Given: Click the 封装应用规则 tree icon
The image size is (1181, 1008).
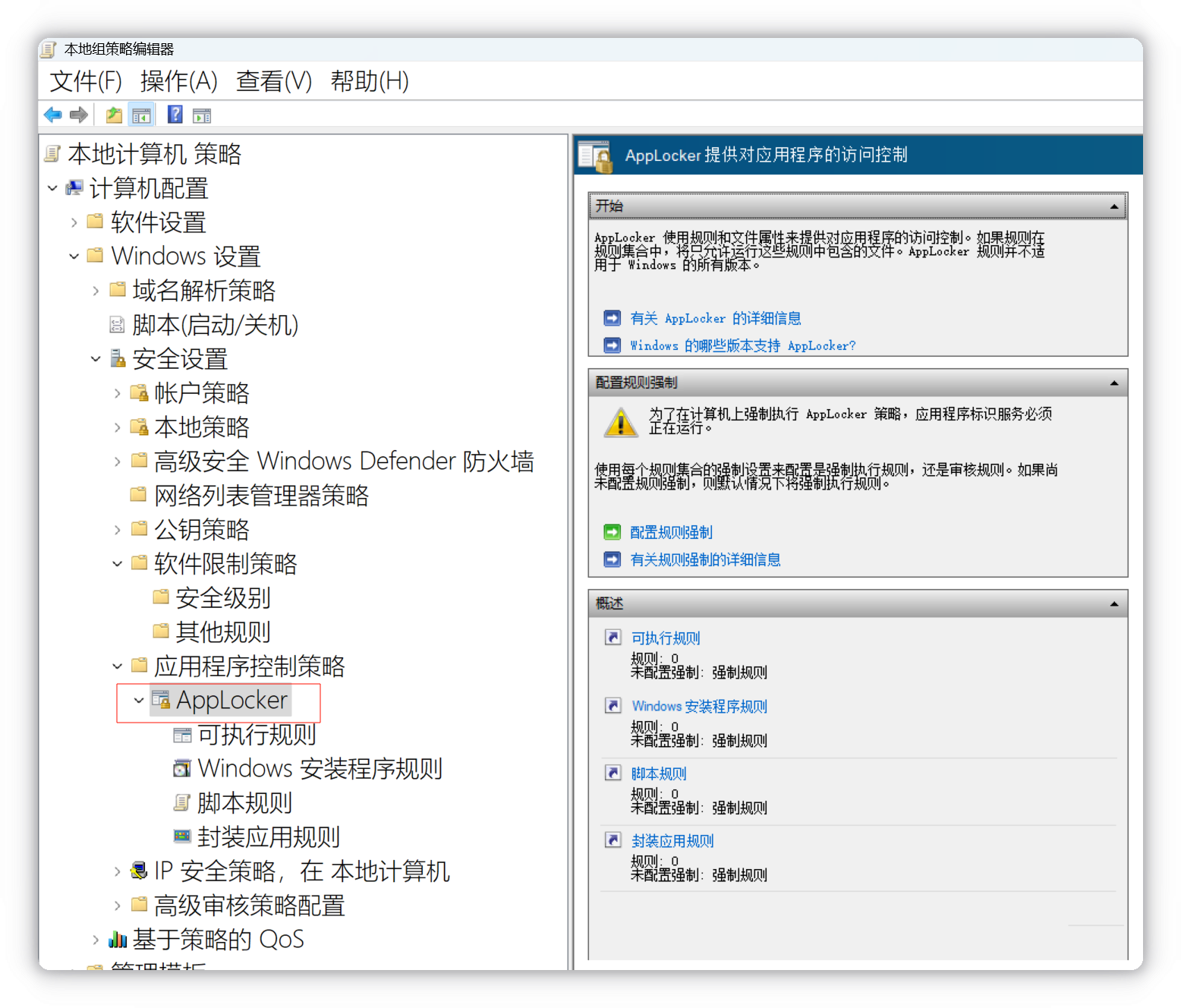Looking at the screenshot, I should pos(182,836).
